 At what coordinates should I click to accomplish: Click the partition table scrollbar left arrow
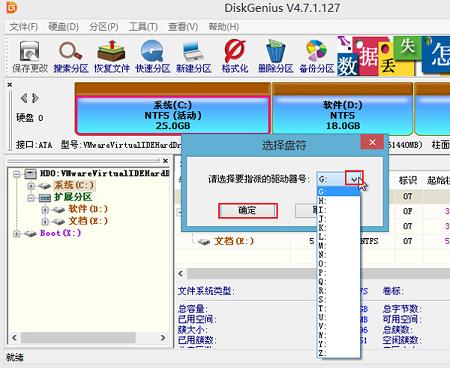181,274
